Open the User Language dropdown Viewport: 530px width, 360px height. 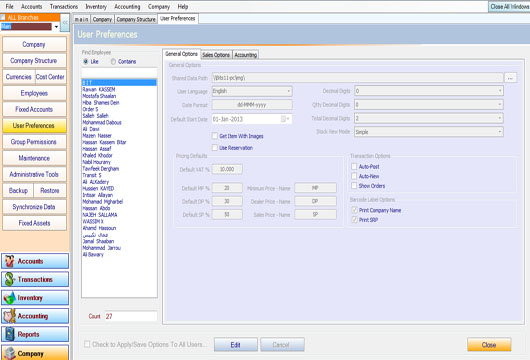(288, 91)
